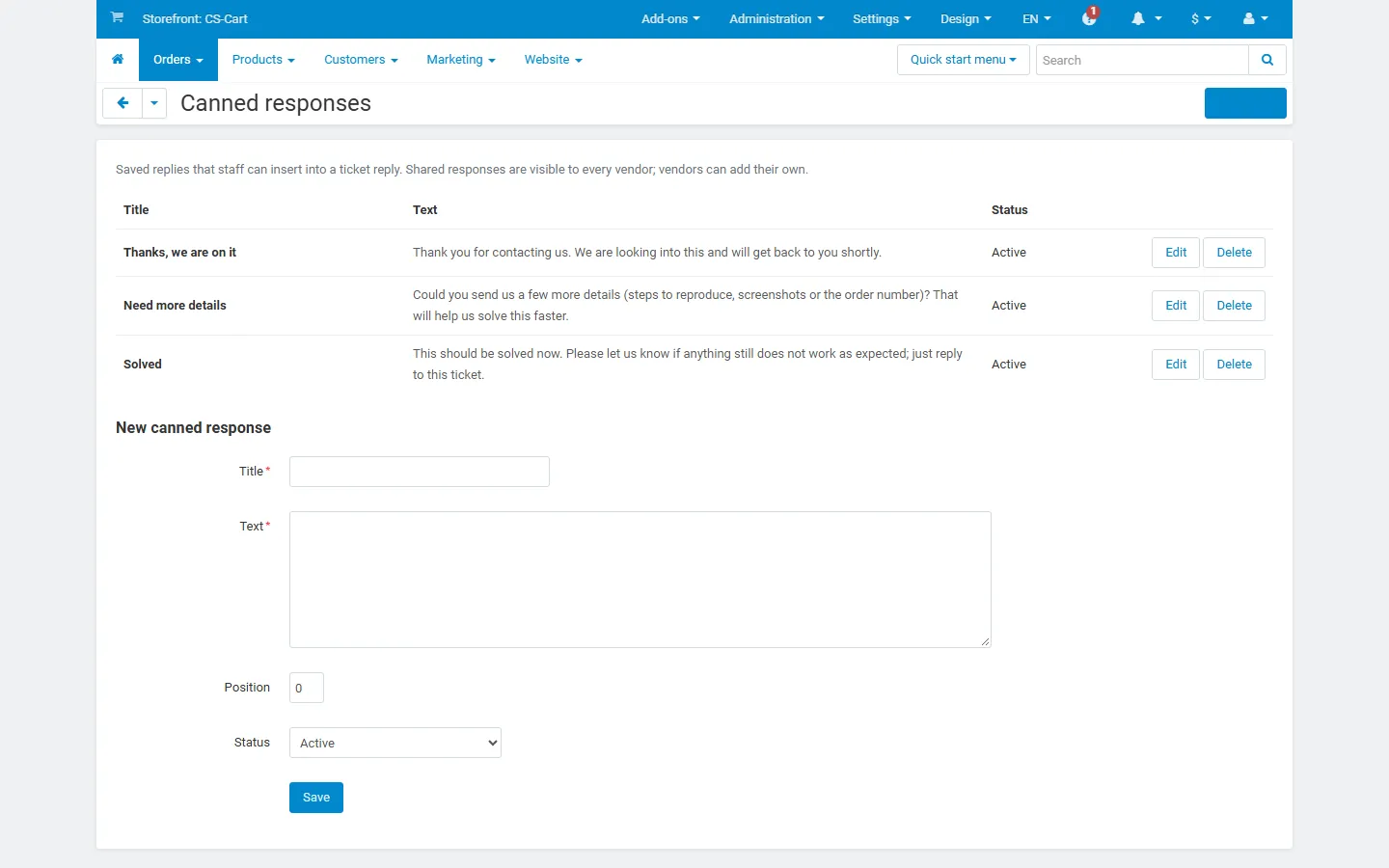The width and height of the screenshot is (1389, 868).
Task: Open the Marketing menu
Action: pos(461,60)
